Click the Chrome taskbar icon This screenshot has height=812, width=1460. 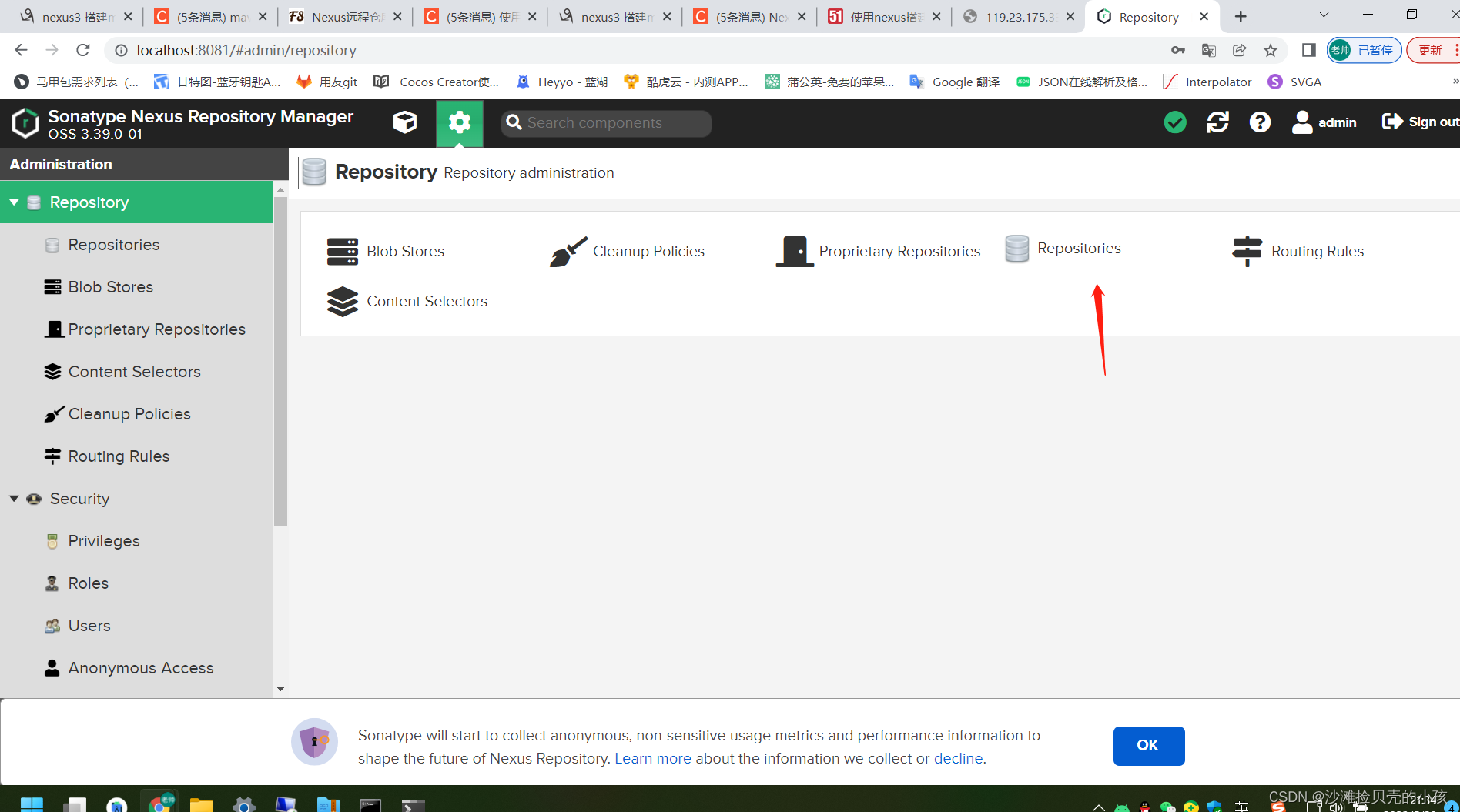pyautogui.click(x=160, y=804)
